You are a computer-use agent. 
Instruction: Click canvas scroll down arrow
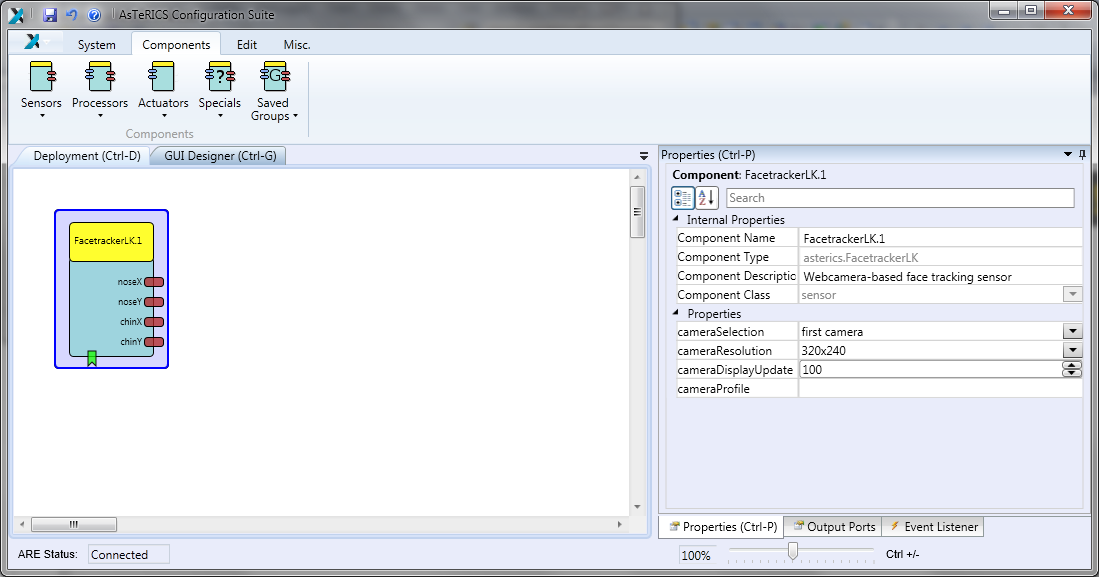[637, 507]
